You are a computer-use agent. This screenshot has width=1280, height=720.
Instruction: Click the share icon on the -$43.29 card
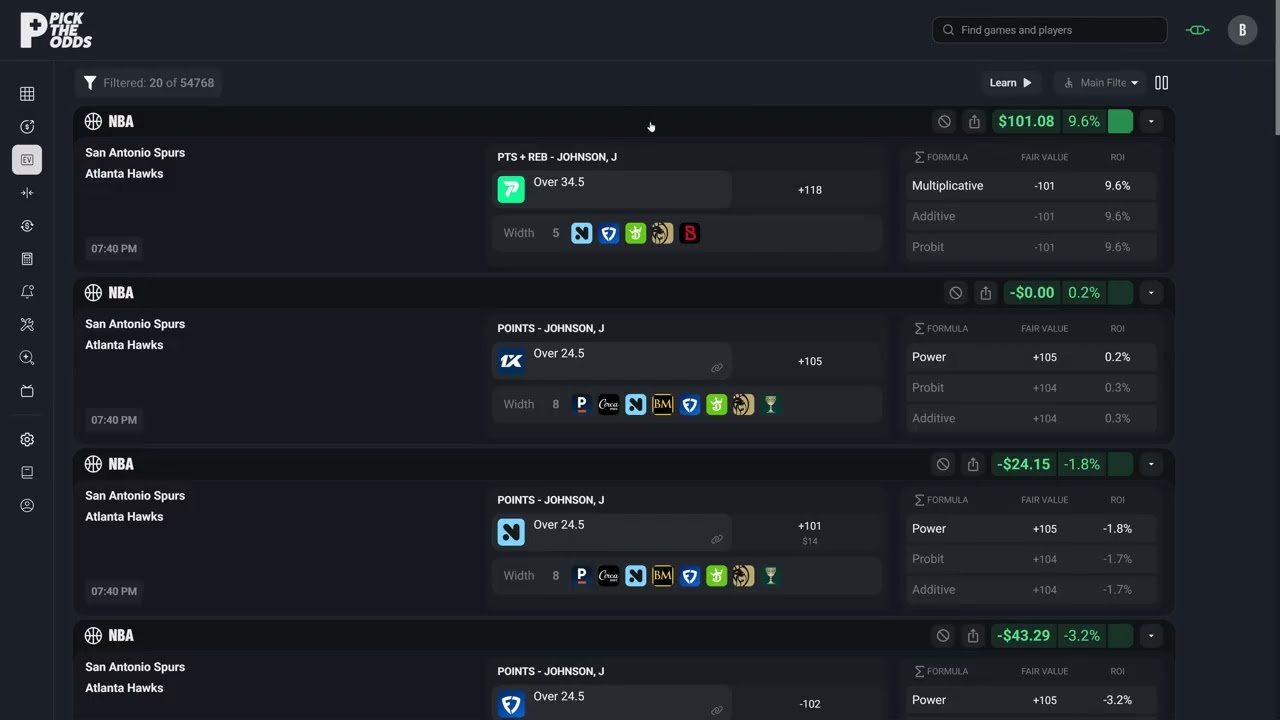point(973,636)
